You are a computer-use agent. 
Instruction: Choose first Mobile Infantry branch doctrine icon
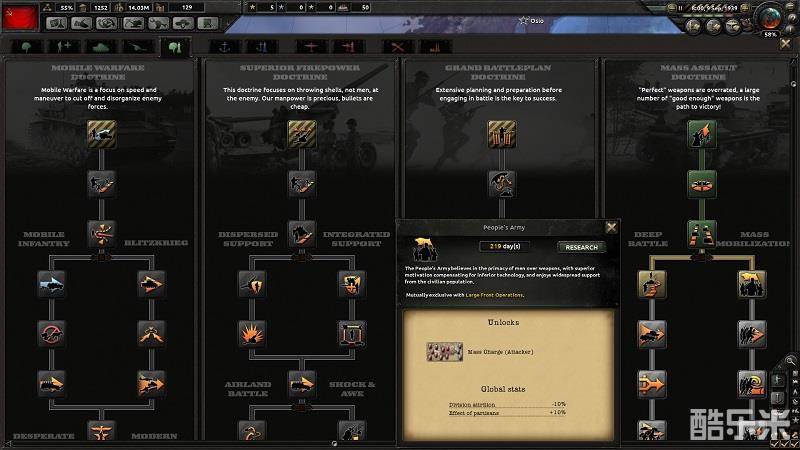click(x=52, y=284)
